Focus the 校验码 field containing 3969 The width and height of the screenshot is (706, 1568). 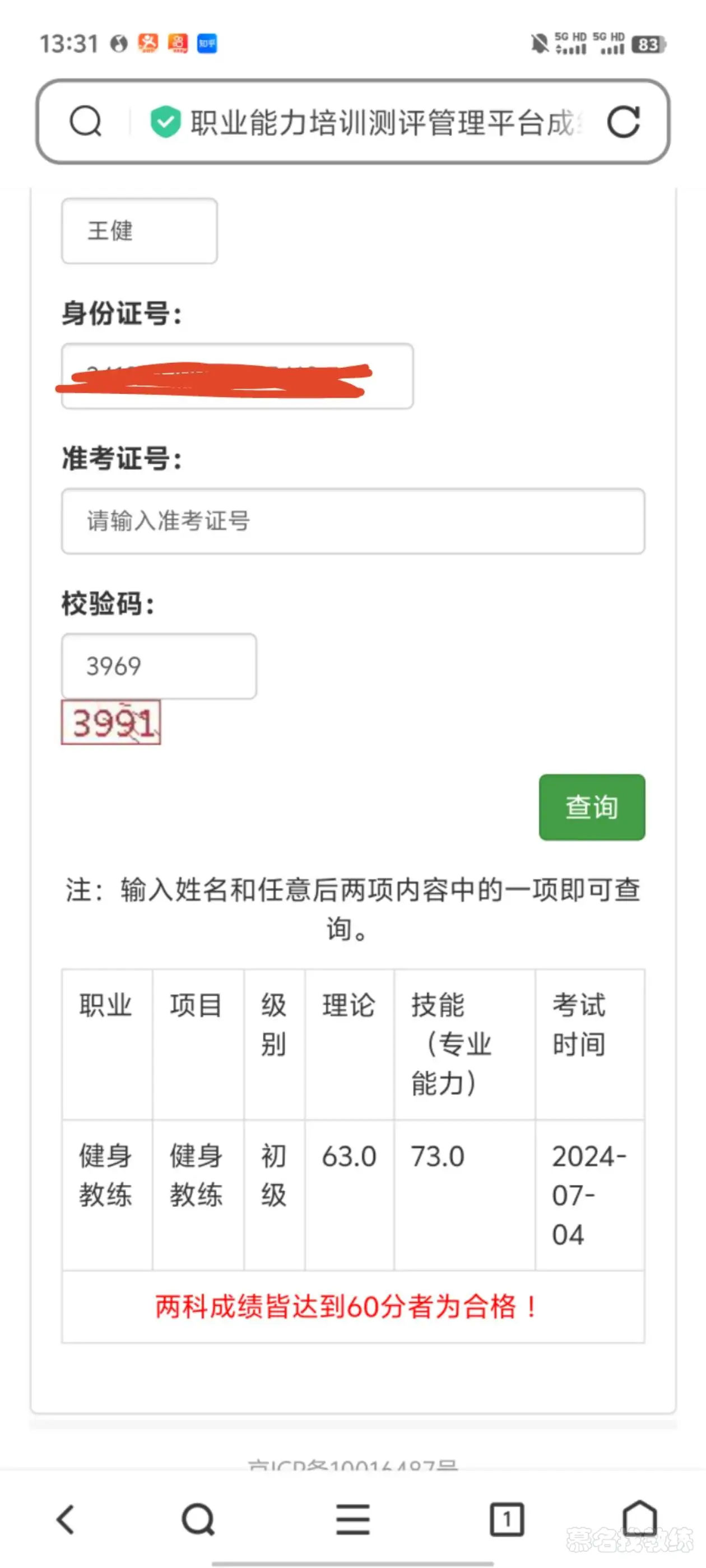point(159,666)
